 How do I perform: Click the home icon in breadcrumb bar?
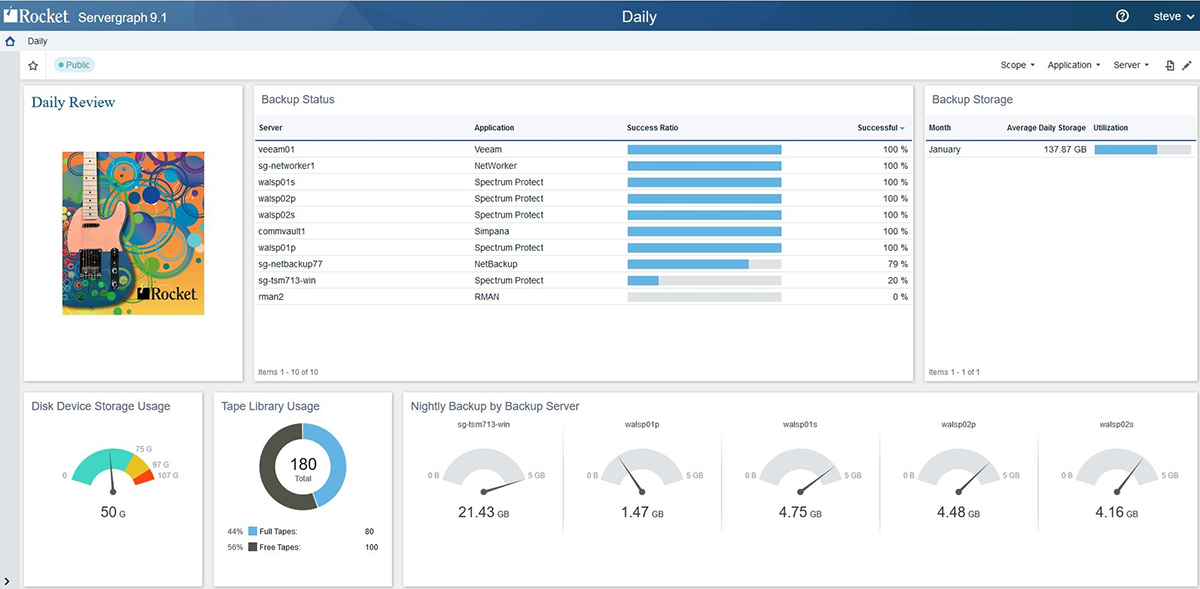click(x=10, y=41)
